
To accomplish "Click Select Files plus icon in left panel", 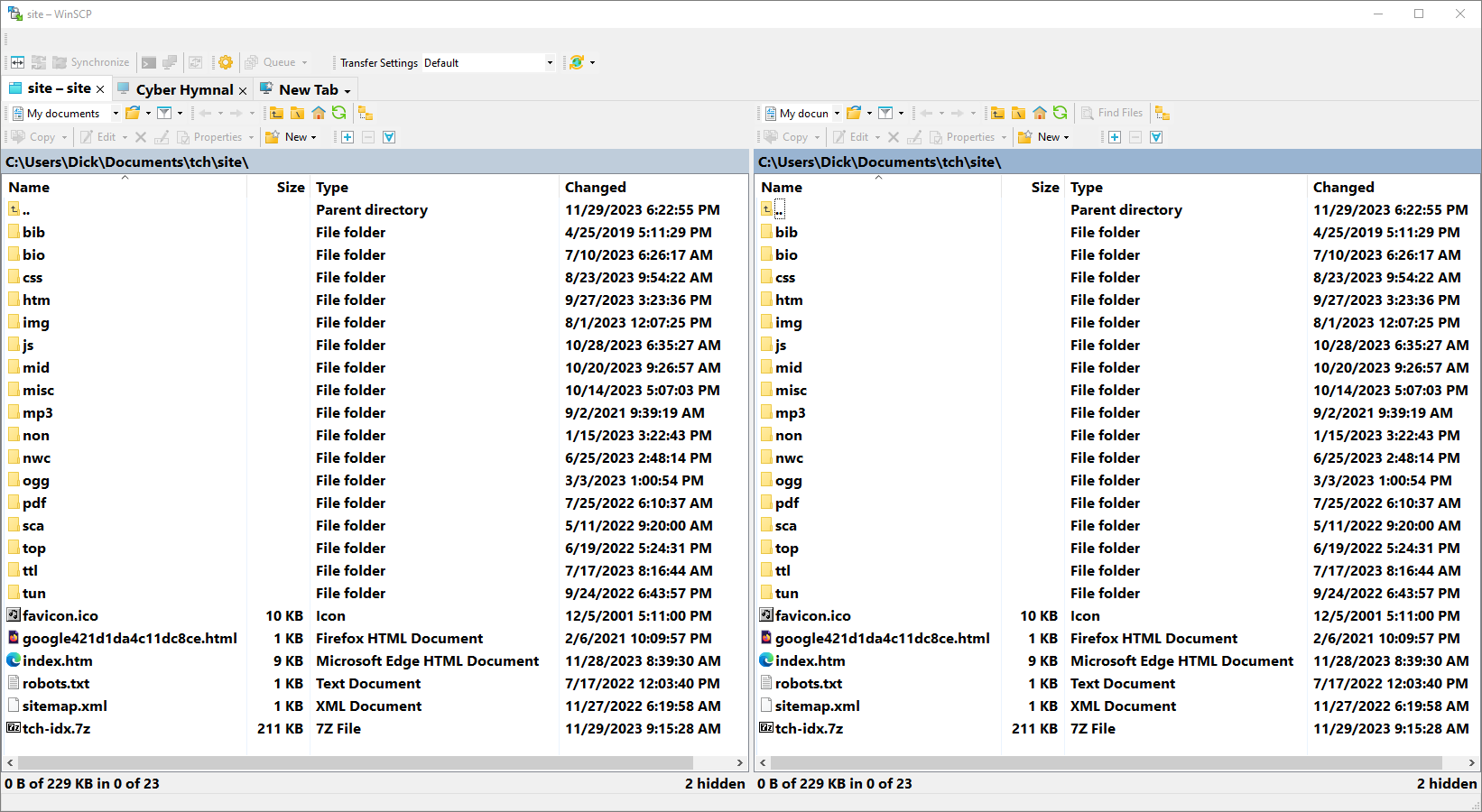I will point(347,137).
